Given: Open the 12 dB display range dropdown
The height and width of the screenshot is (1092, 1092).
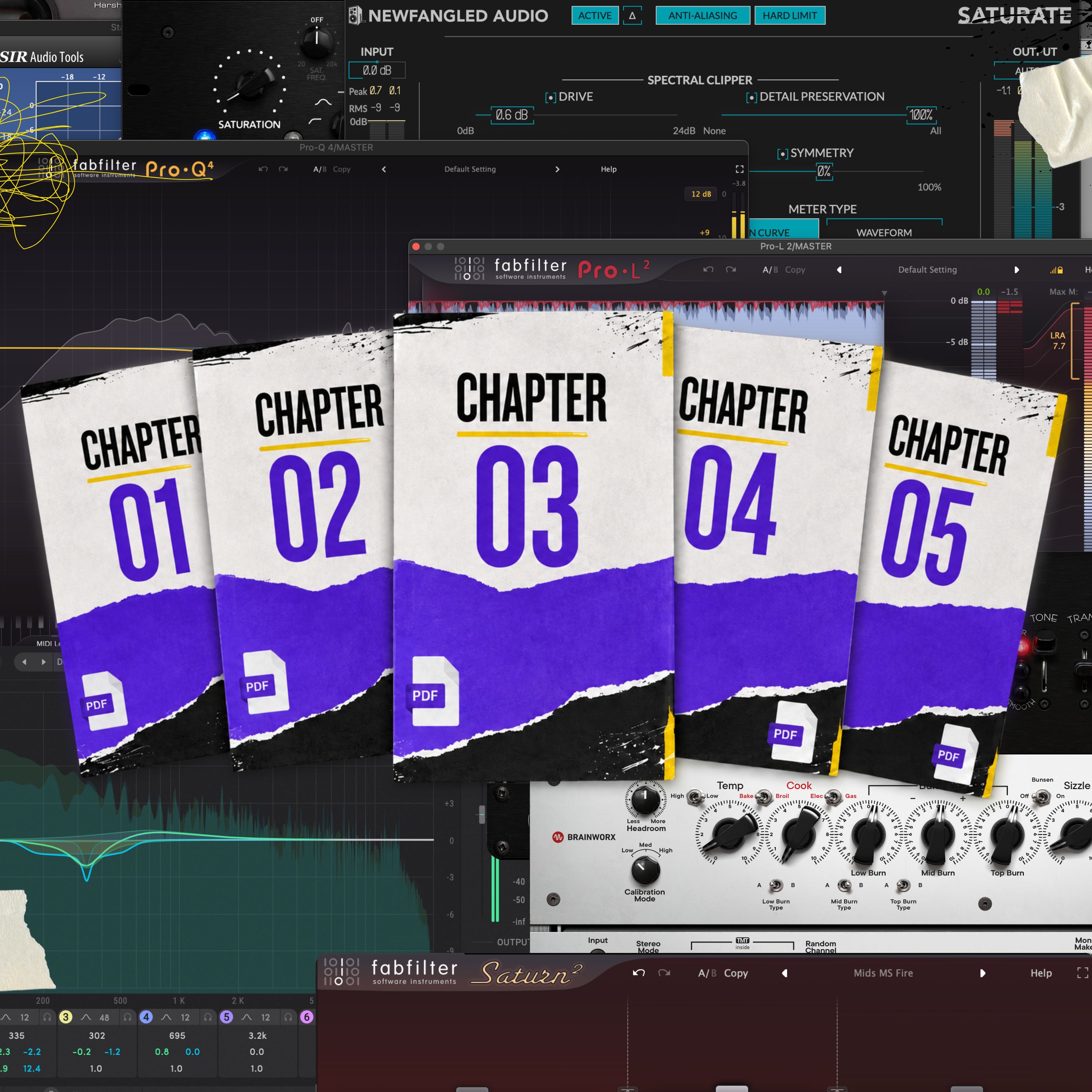Looking at the screenshot, I should [x=701, y=194].
